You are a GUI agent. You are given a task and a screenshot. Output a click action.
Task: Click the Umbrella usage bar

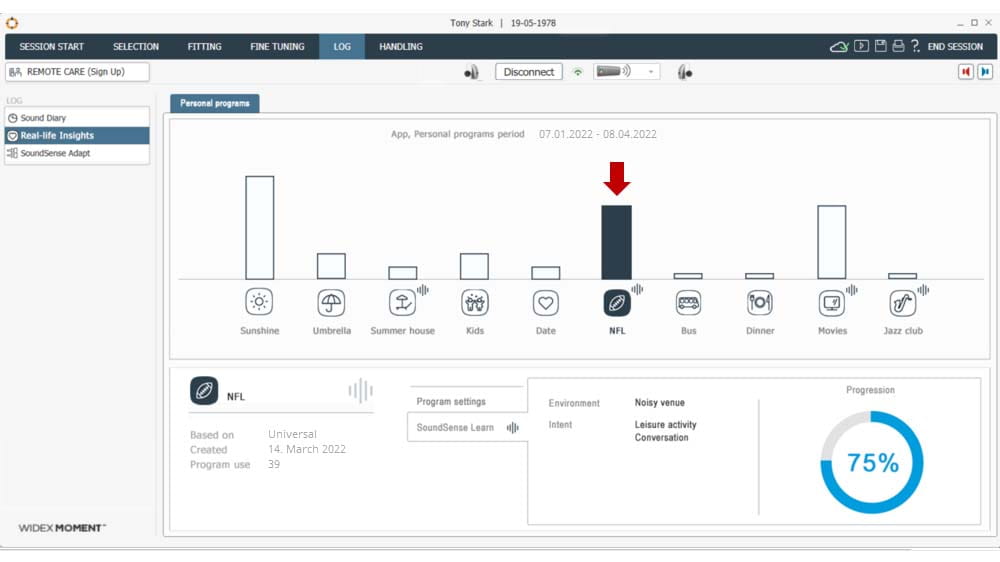coord(331,267)
